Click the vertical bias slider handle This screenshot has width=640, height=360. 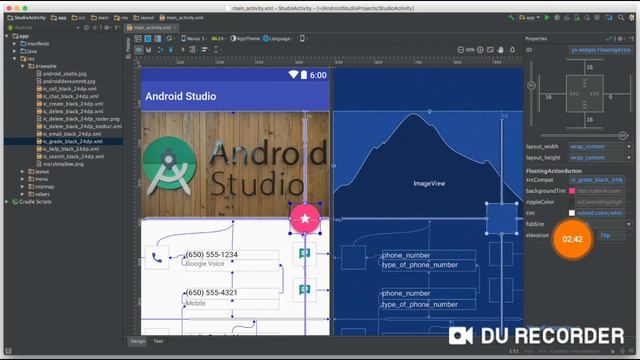531,85
